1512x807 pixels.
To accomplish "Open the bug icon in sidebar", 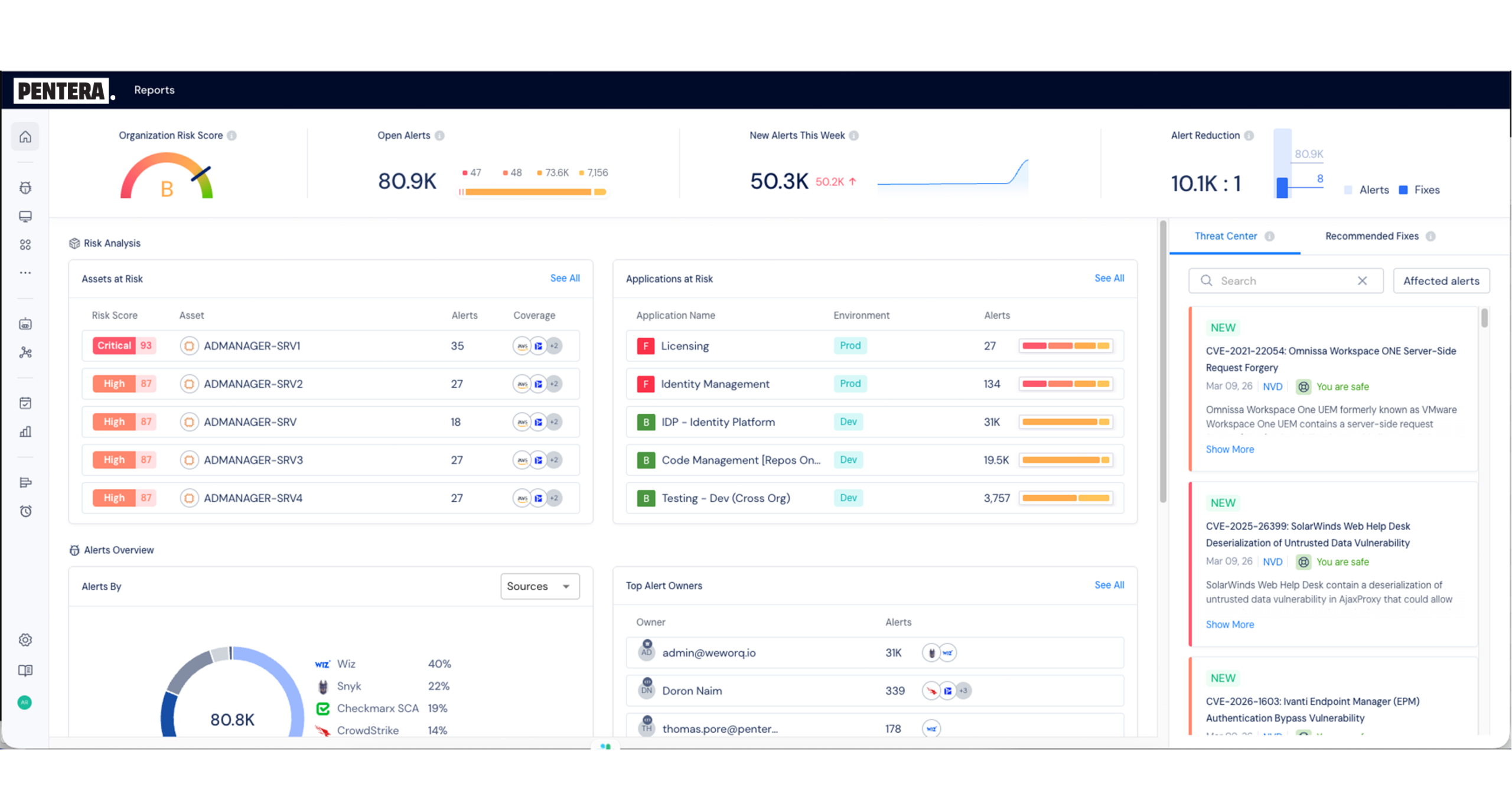I will (25, 188).
